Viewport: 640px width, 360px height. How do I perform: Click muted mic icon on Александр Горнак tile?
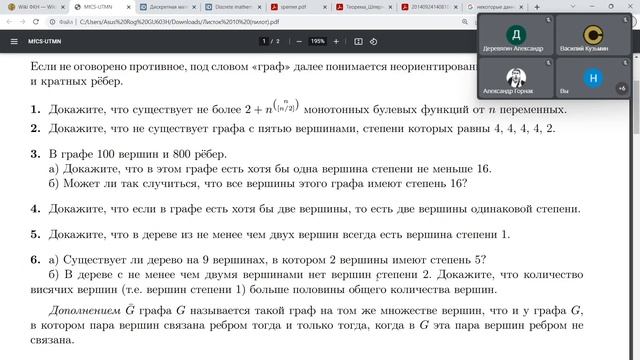tap(548, 62)
